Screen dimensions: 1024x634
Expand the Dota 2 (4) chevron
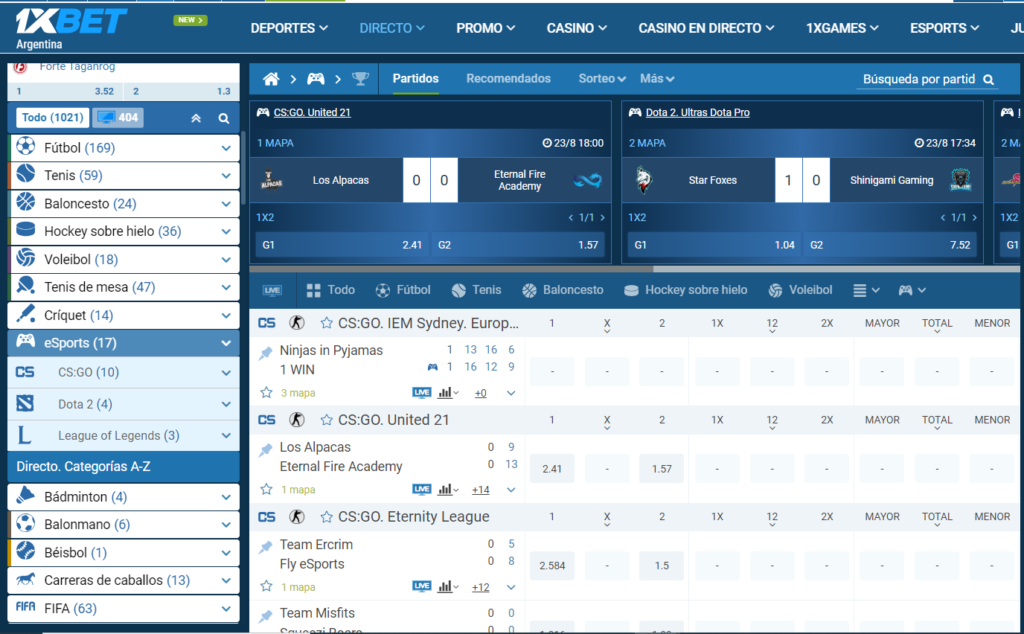coord(226,404)
